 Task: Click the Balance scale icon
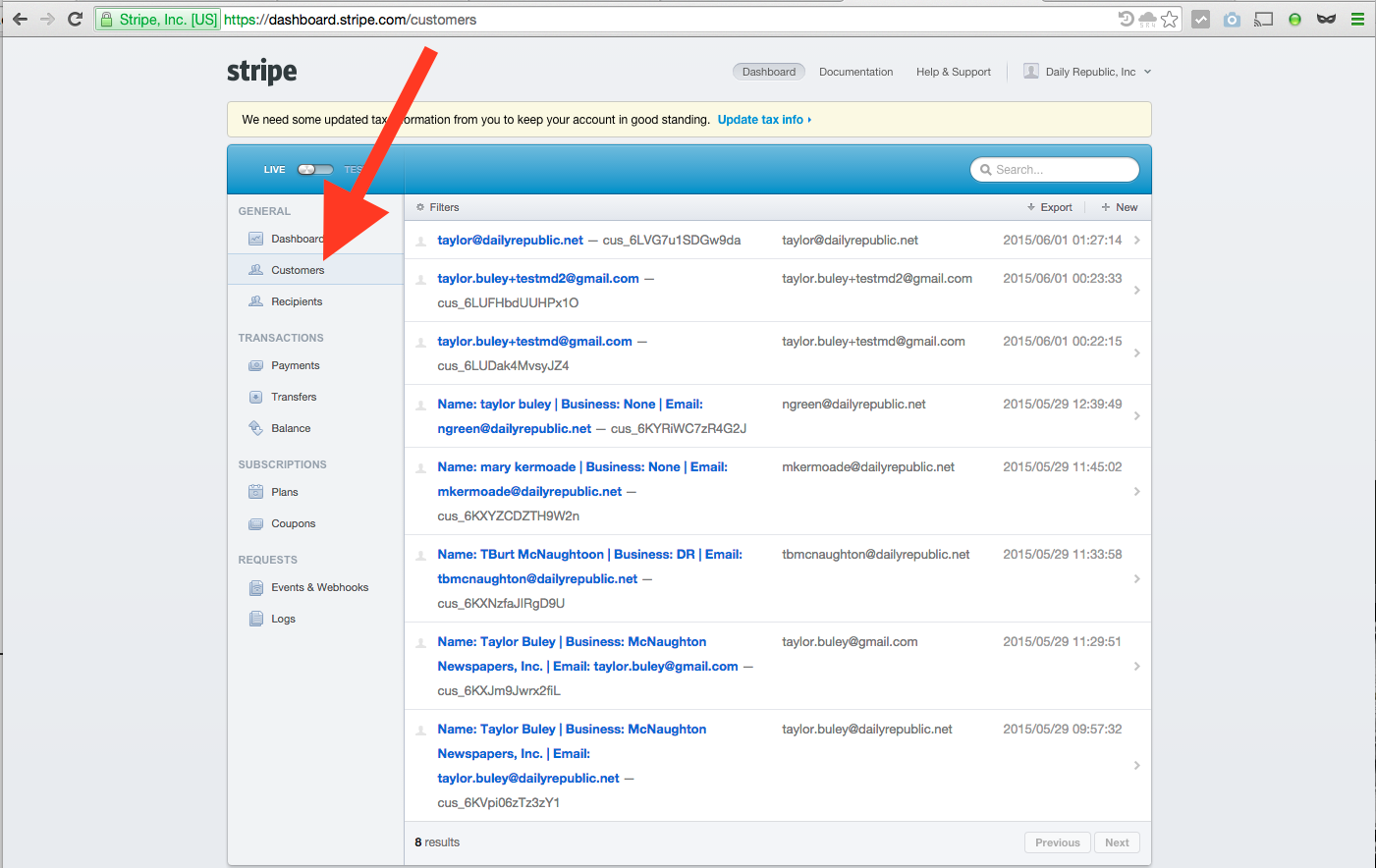point(255,428)
